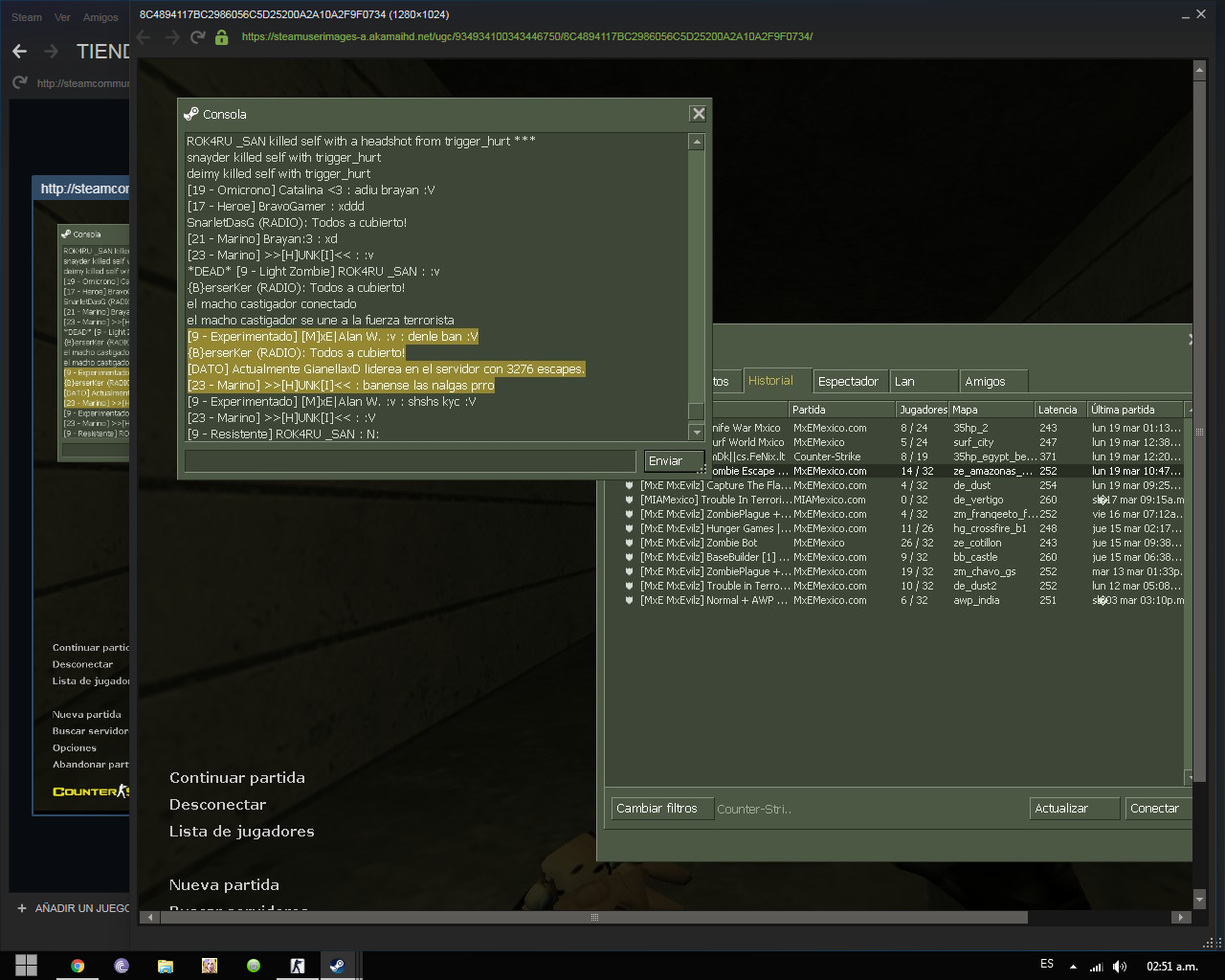Click the horizontal scrollbar thumb
The width and height of the screenshot is (1225, 980).
pos(593,917)
